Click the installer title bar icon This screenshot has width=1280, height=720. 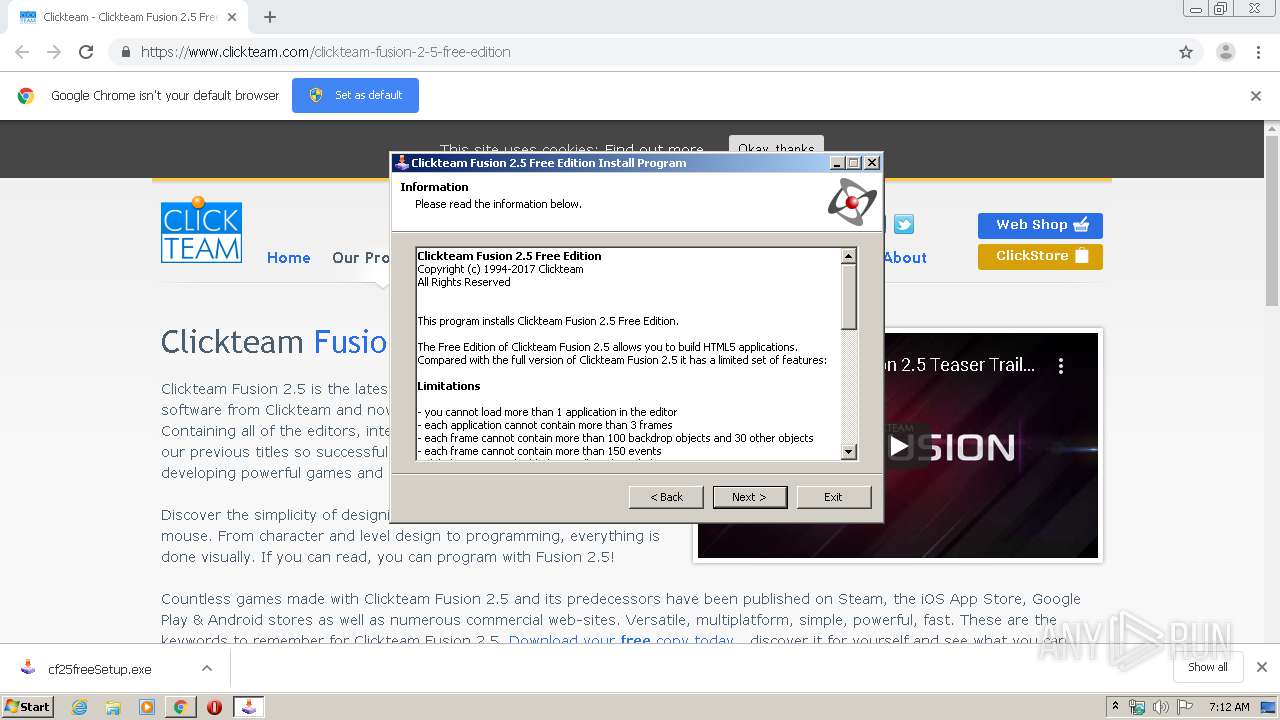(x=402, y=163)
